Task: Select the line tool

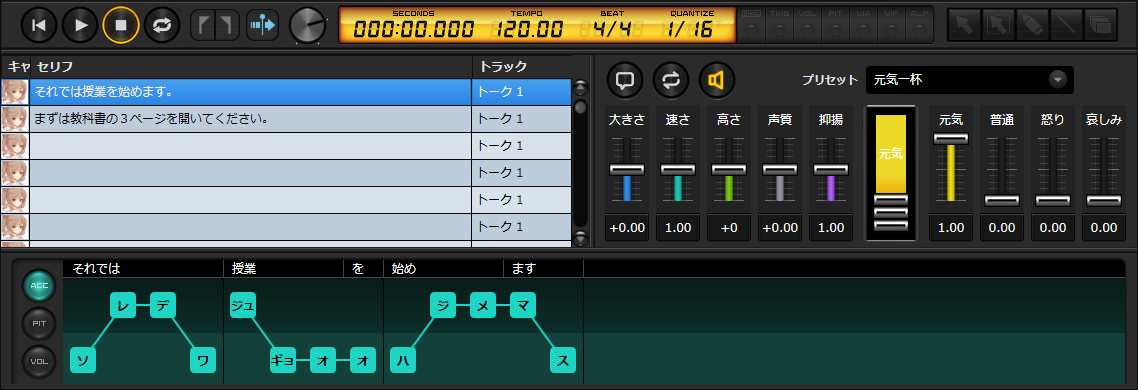Action: (1066, 25)
